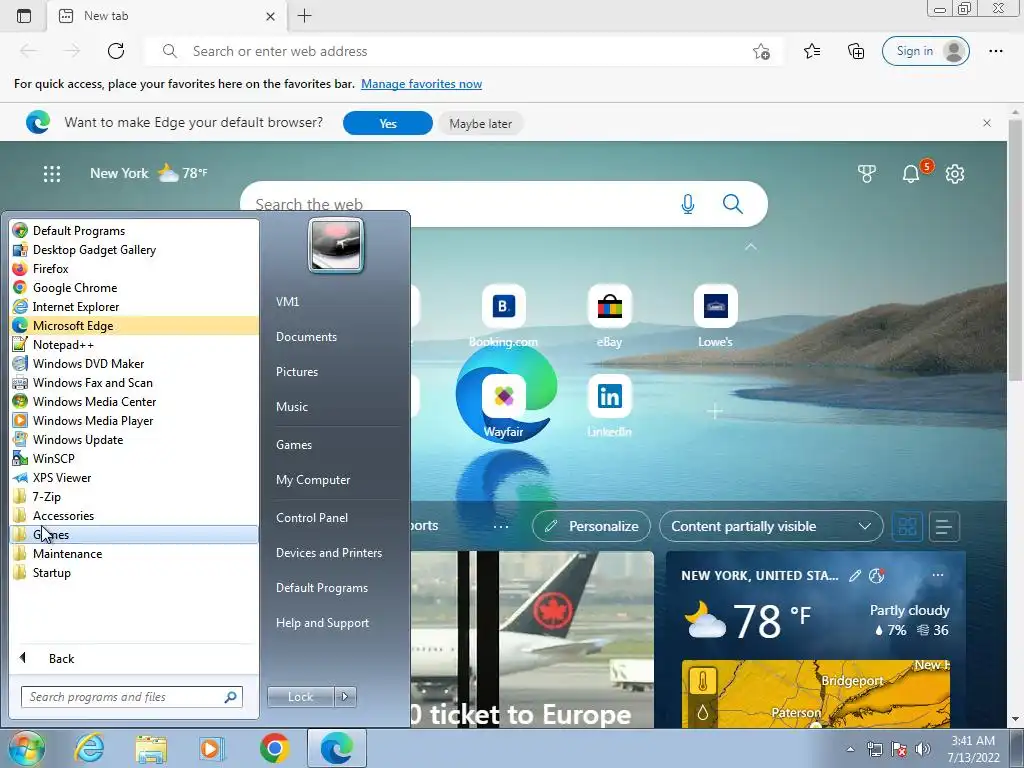Open the eBay quick link tile
Screen dimensions: 1024x768
[x=609, y=316]
